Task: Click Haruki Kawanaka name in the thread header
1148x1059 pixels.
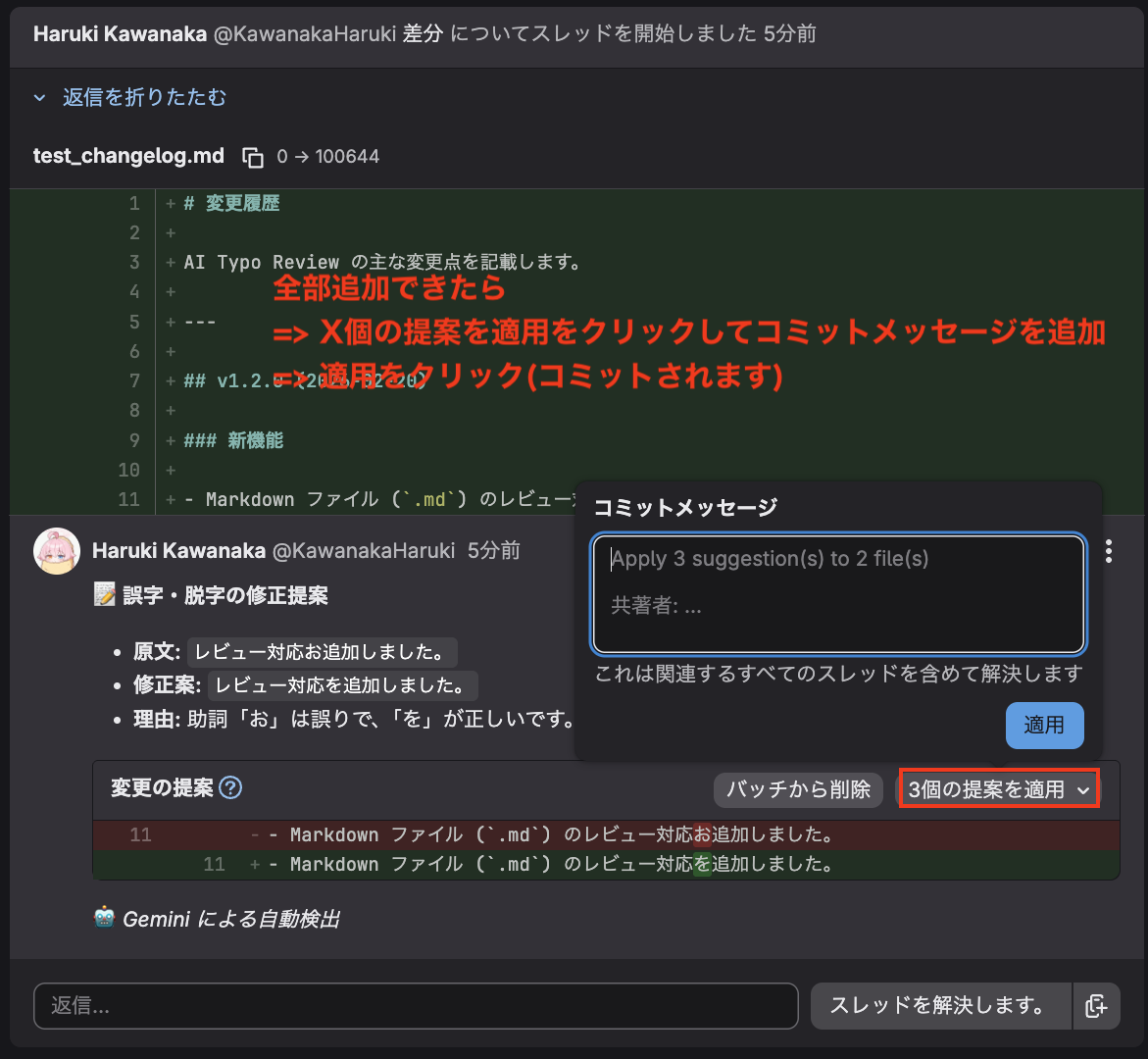Action: (120, 34)
